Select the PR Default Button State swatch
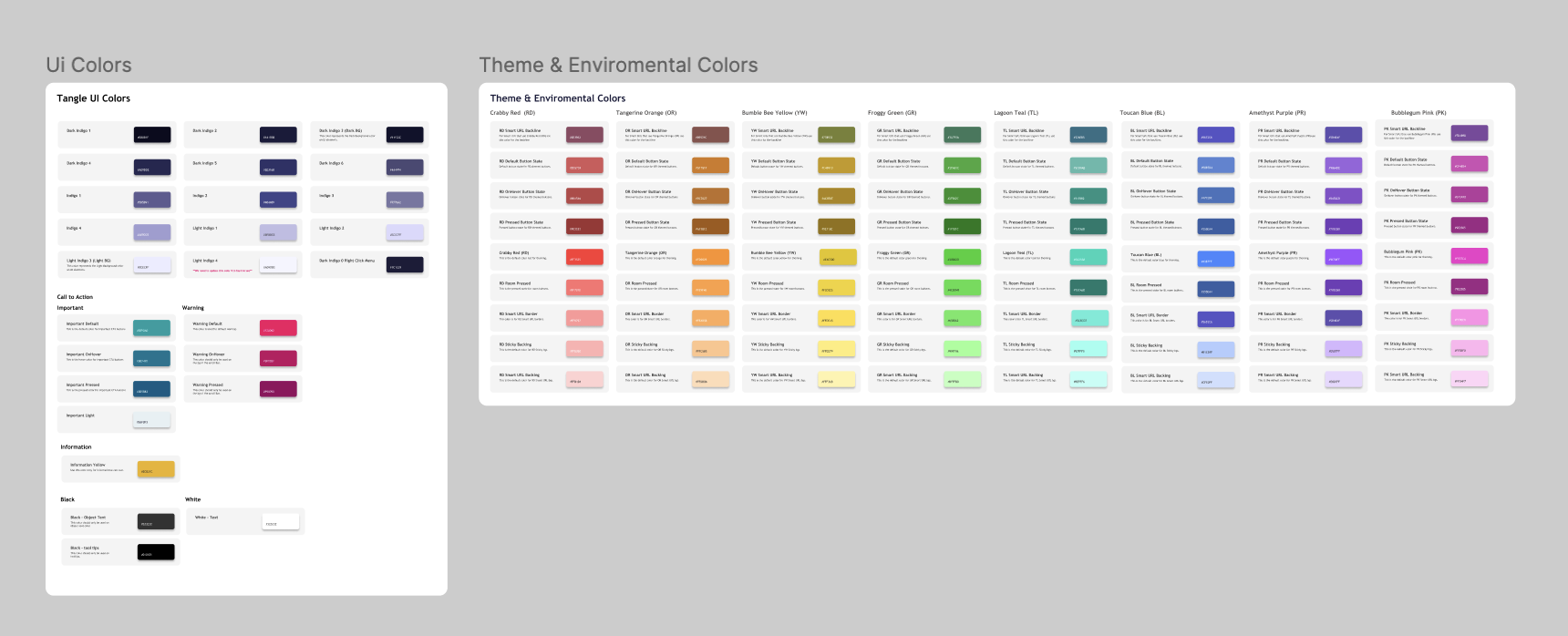The image size is (1568, 636). coord(1344,165)
